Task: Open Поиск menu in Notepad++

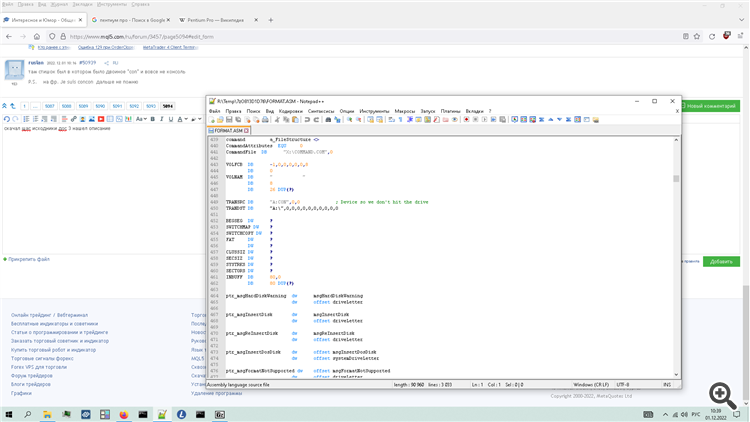Action: click(x=253, y=111)
